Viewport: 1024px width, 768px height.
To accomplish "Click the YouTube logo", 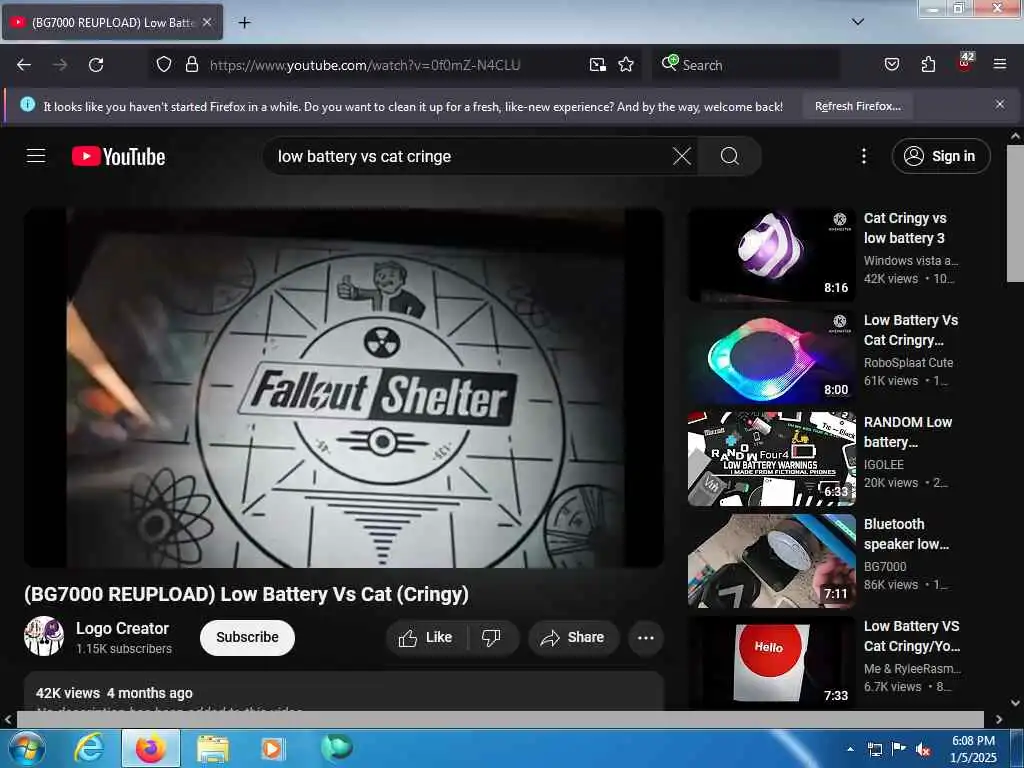I will coord(118,157).
